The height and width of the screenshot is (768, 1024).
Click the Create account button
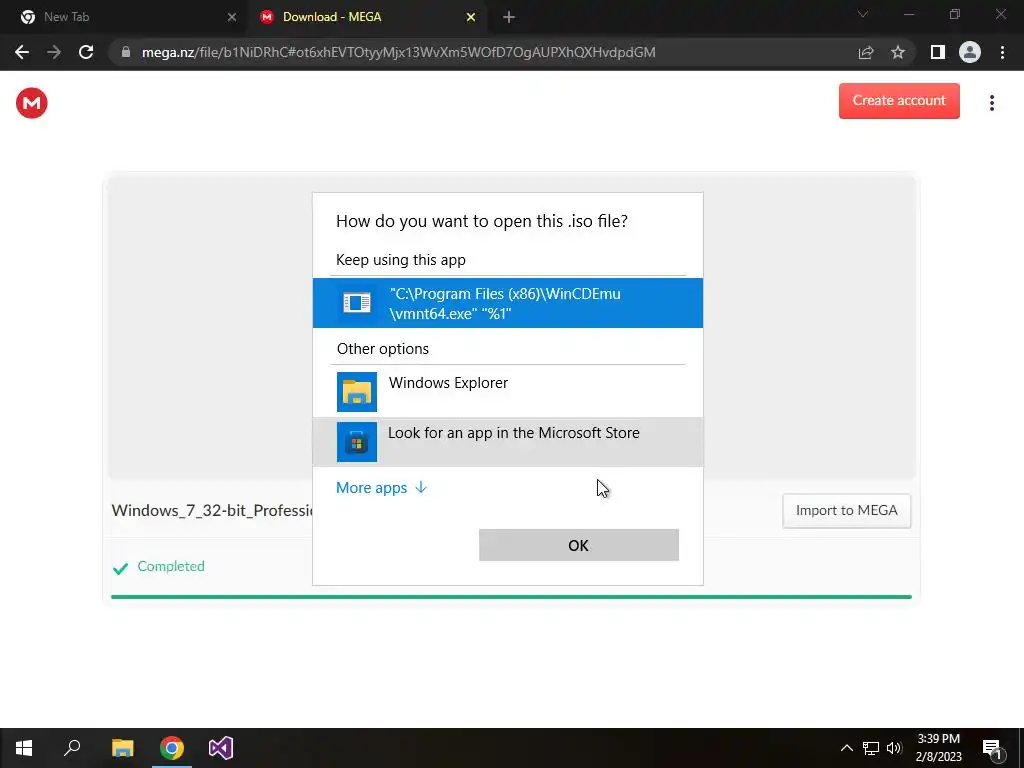pos(899,101)
